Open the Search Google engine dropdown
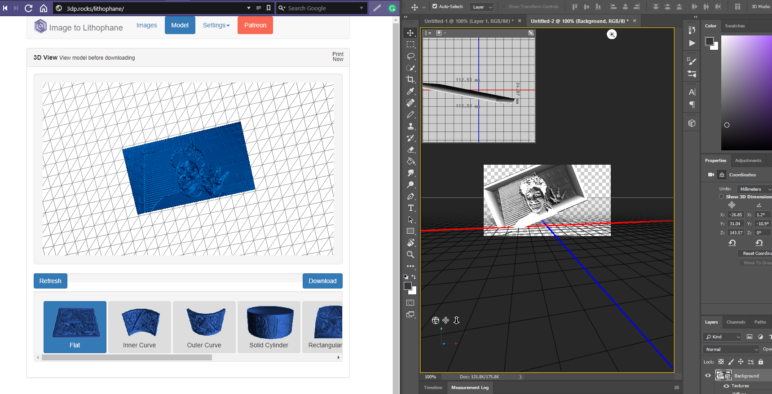The width and height of the screenshot is (772, 394). 362,8
